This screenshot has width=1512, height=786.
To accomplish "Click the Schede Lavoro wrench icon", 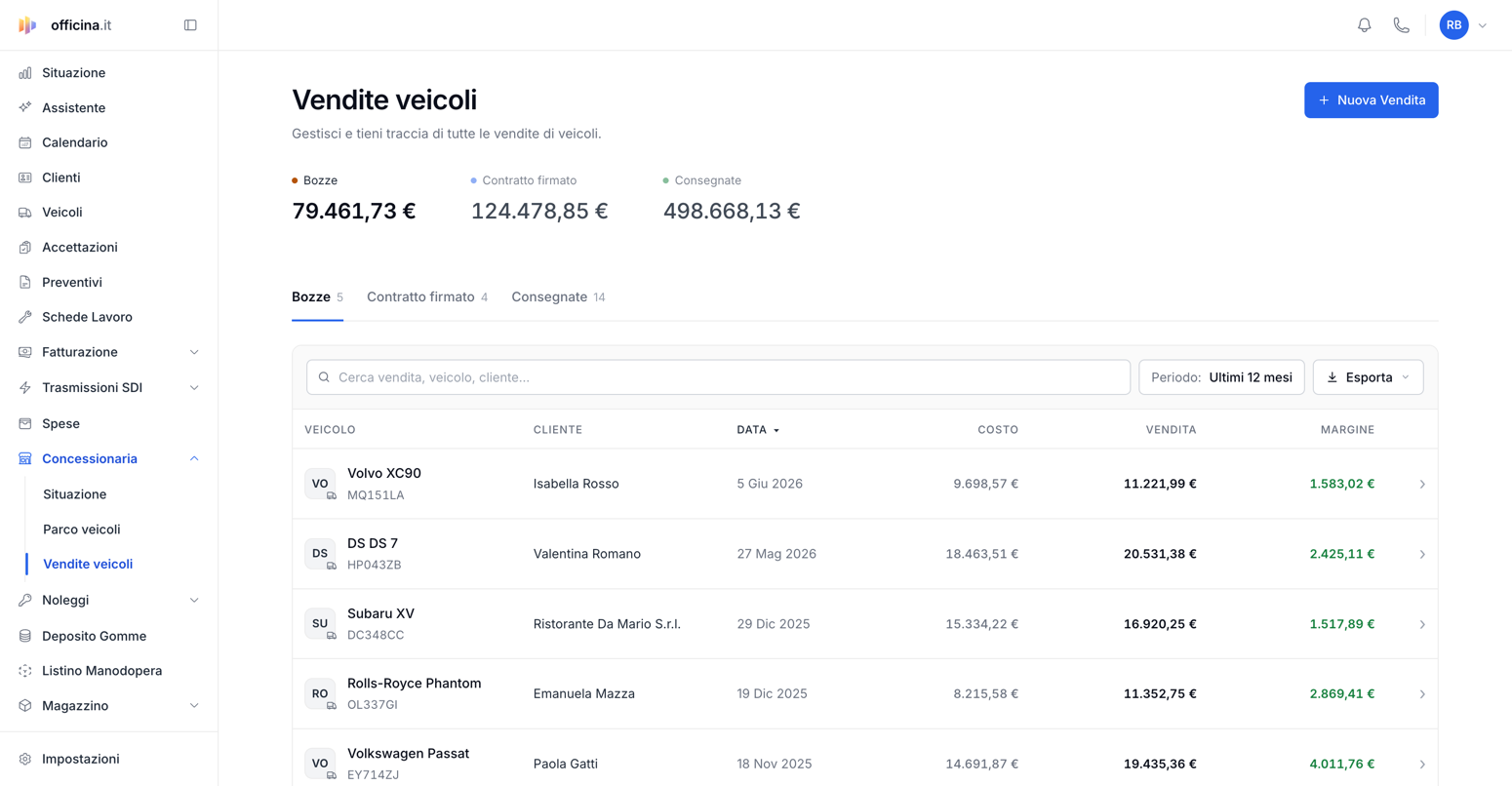I will (25, 317).
